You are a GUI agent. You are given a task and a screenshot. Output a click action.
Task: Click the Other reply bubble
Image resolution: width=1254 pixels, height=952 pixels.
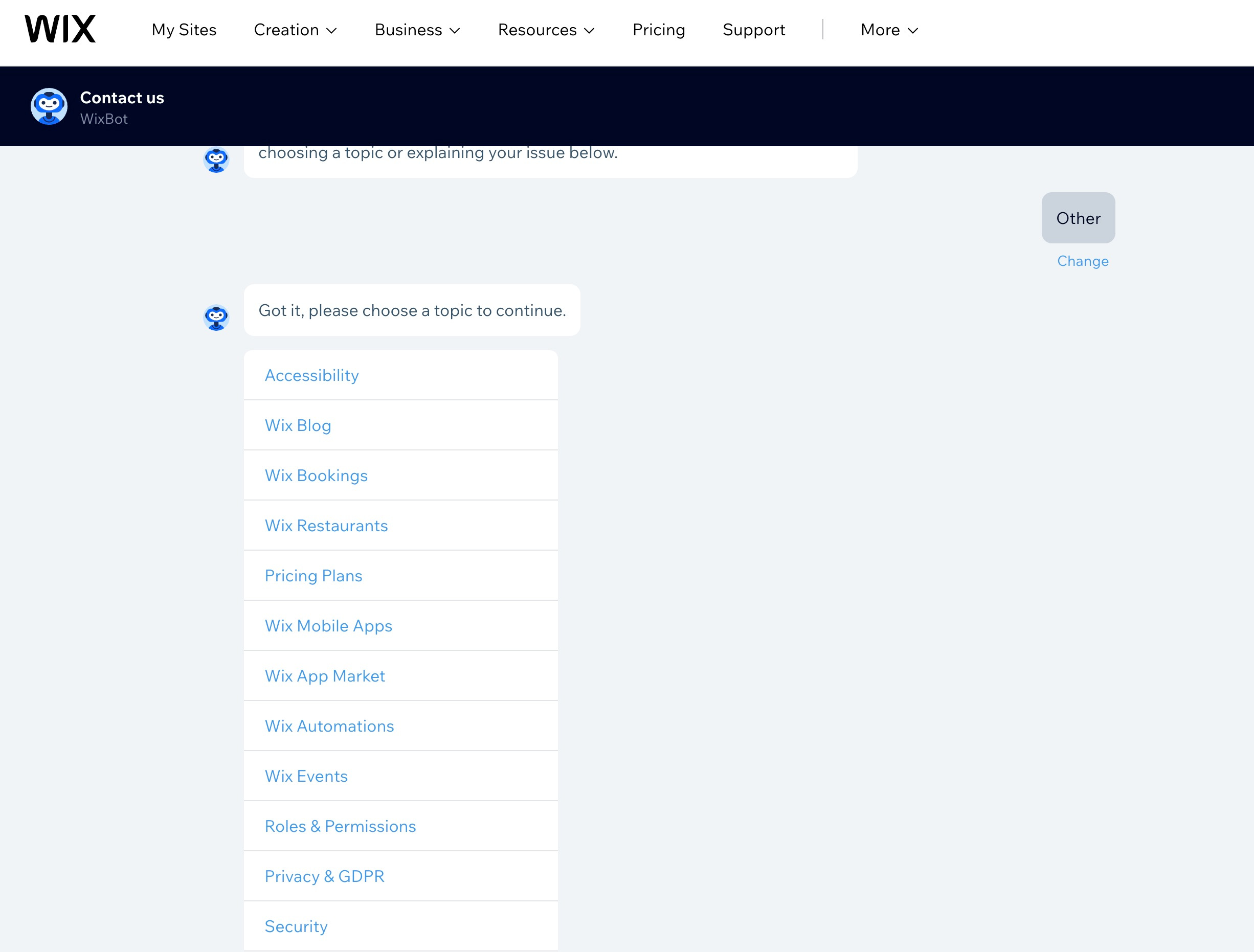click(1078, 218)
